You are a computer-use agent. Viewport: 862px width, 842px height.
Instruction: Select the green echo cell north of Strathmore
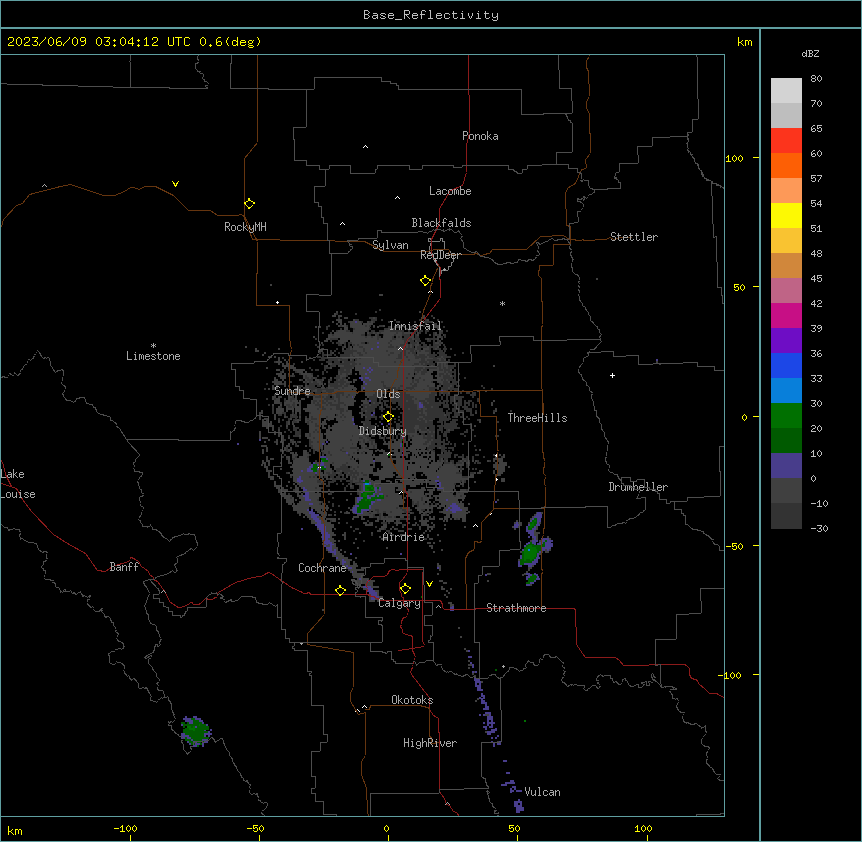531,552
